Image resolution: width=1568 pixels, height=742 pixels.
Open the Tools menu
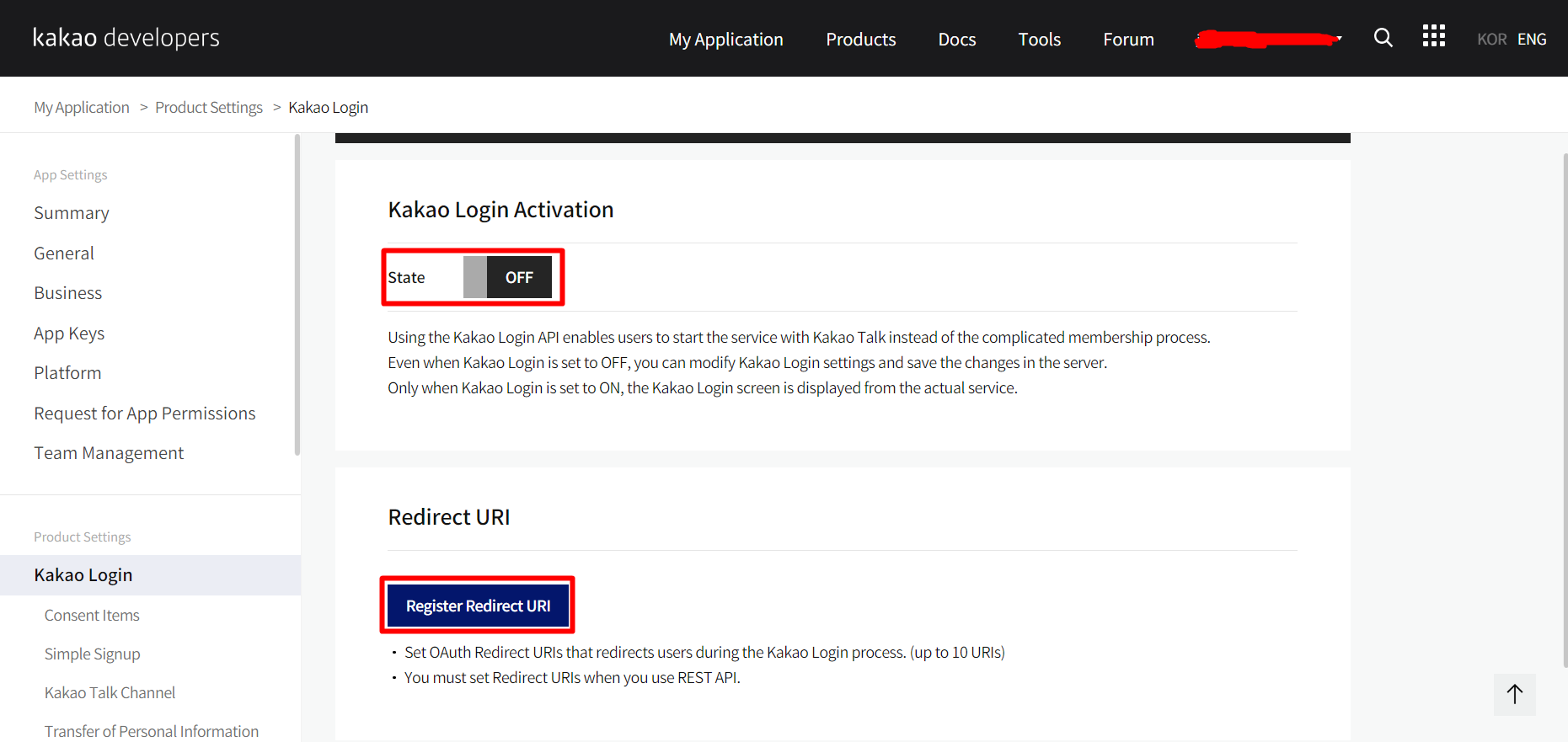tap(1039, 40)
